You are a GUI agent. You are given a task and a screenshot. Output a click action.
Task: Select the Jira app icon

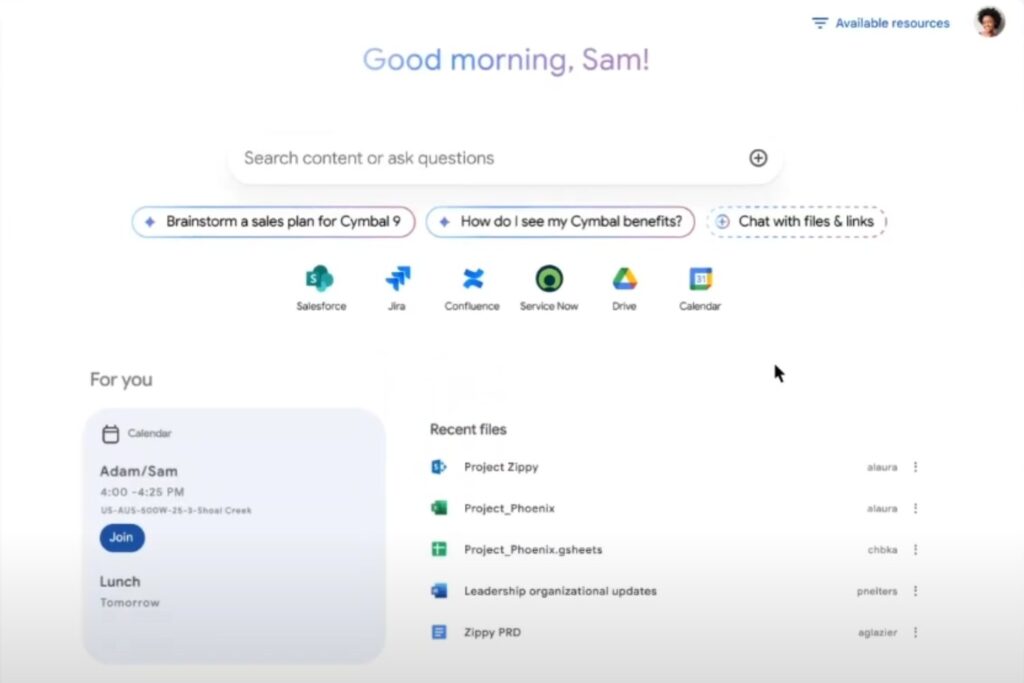397,278
